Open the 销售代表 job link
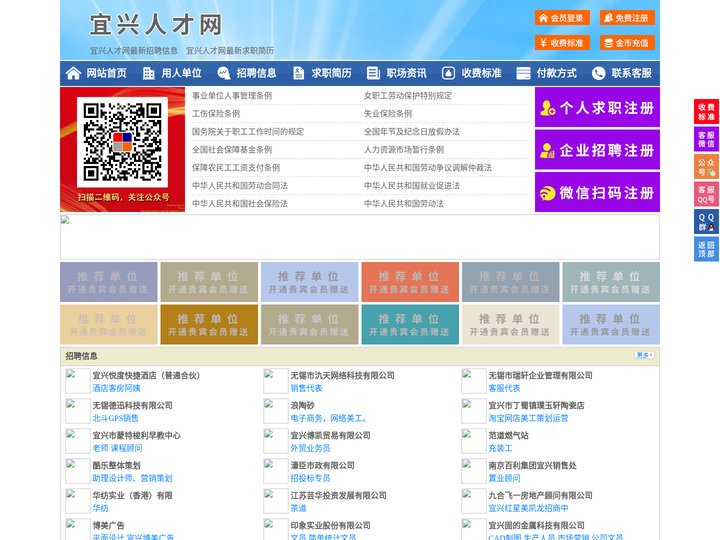This screenshot has width=720, height=540. [x=306, y=388]
